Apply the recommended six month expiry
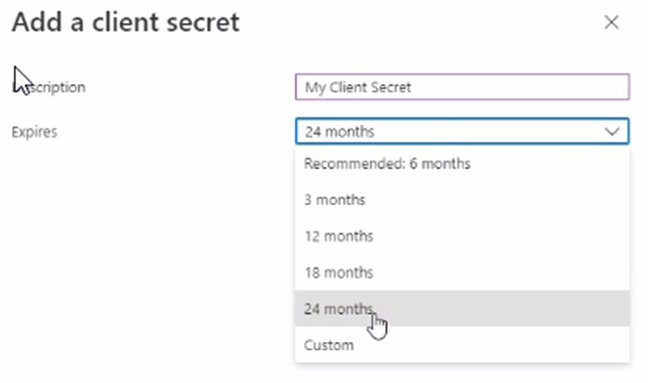 [462, 164]
